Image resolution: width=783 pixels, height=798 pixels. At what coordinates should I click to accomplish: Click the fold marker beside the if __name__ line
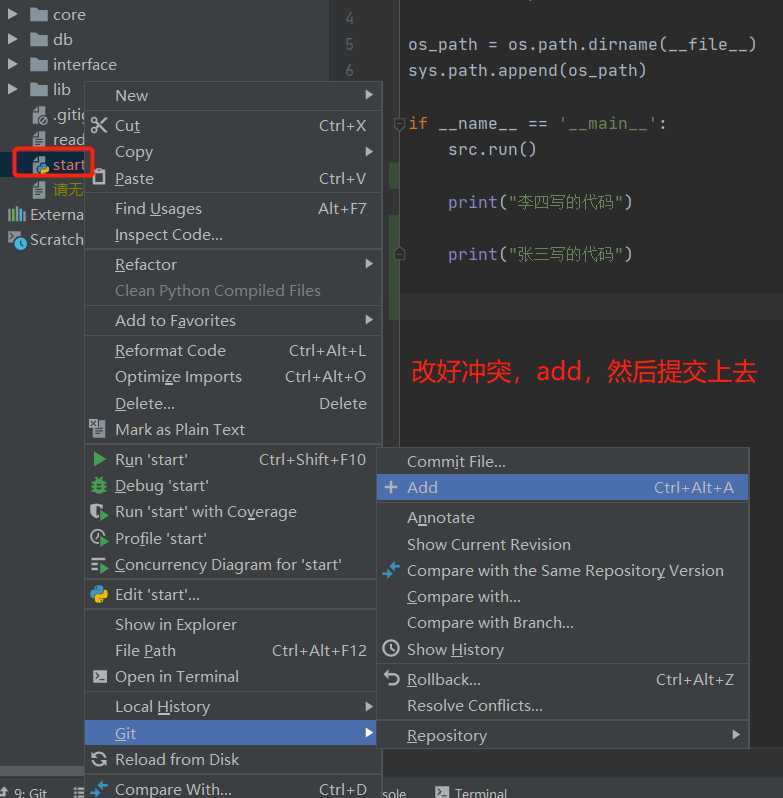399,124
